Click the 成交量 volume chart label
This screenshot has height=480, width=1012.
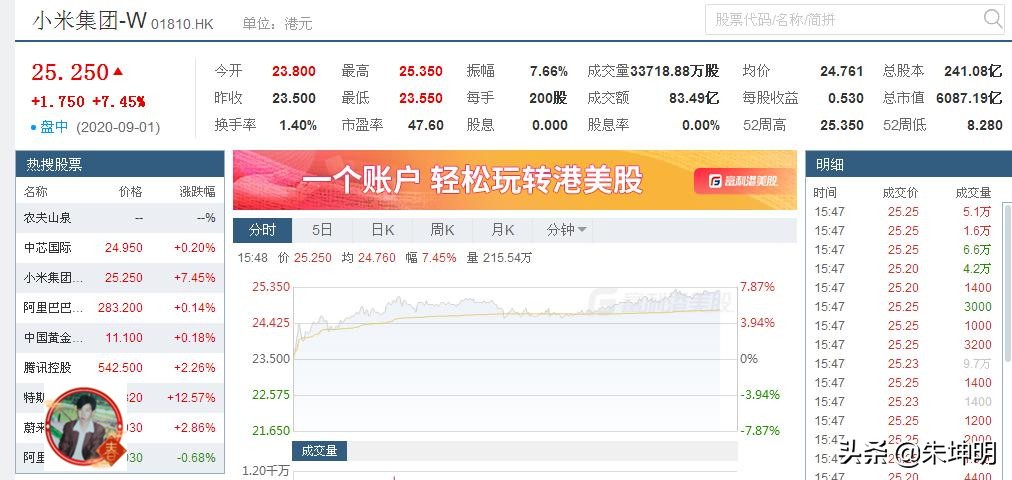tap(319, 451)
